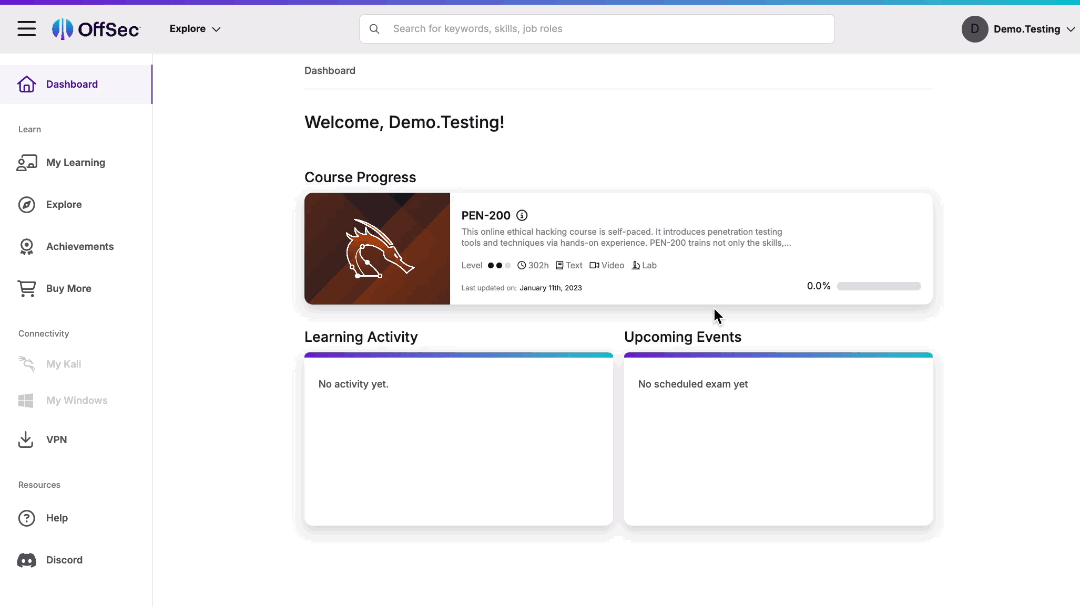Click the My Learning icon

click(x=27, y=163)
